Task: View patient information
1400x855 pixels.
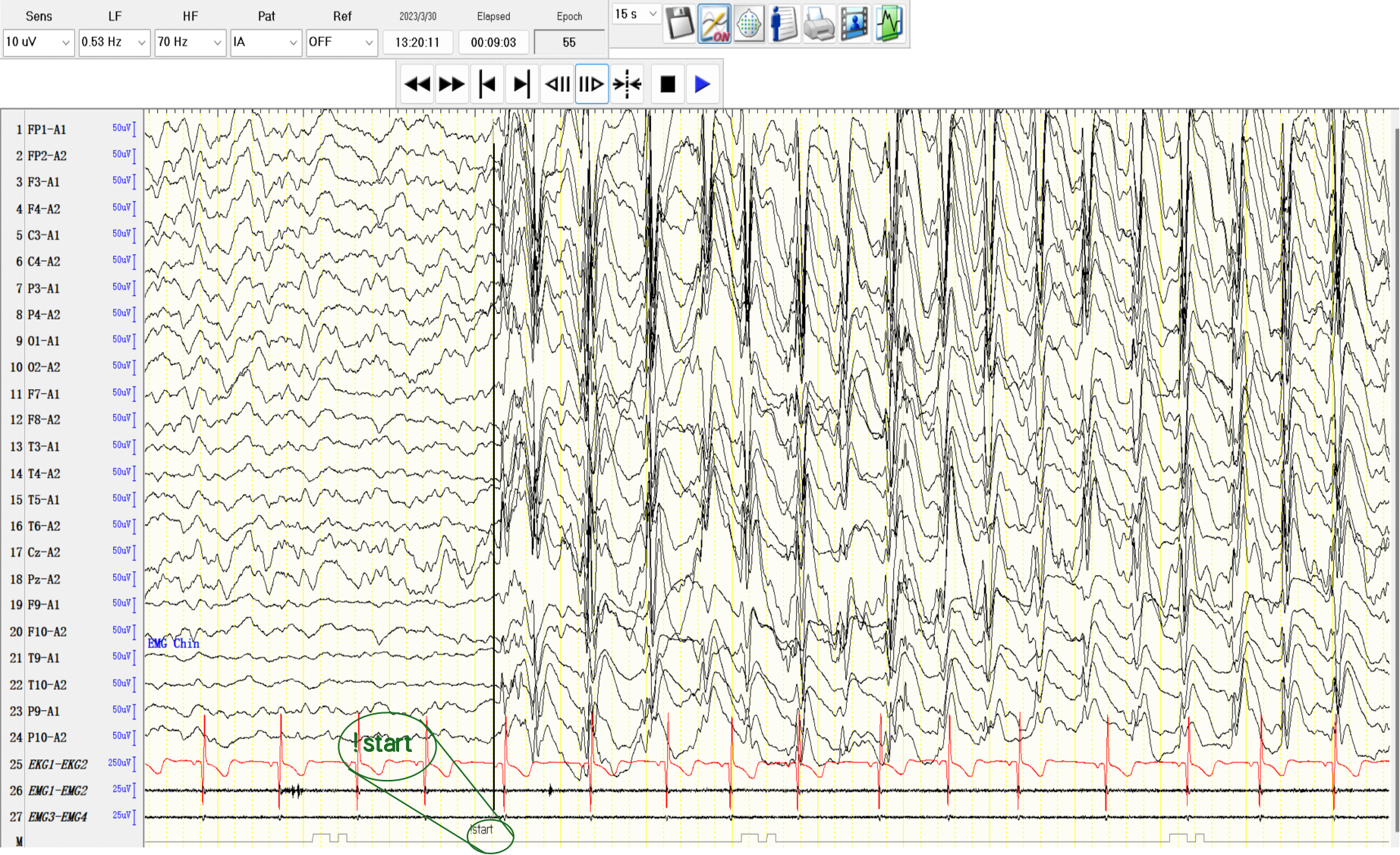Action: (784, 24)
